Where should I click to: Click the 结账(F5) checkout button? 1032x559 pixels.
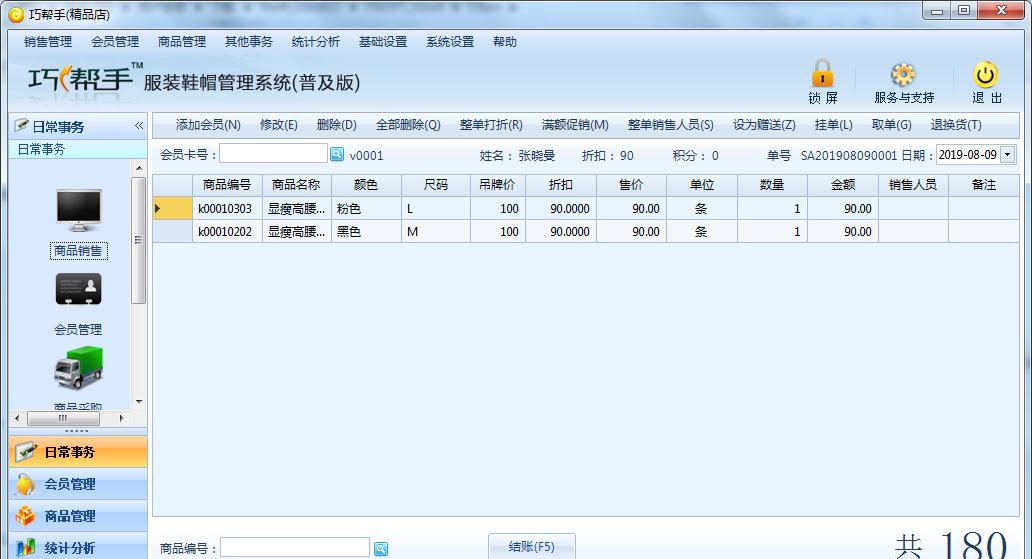click(x=532, y=546)
